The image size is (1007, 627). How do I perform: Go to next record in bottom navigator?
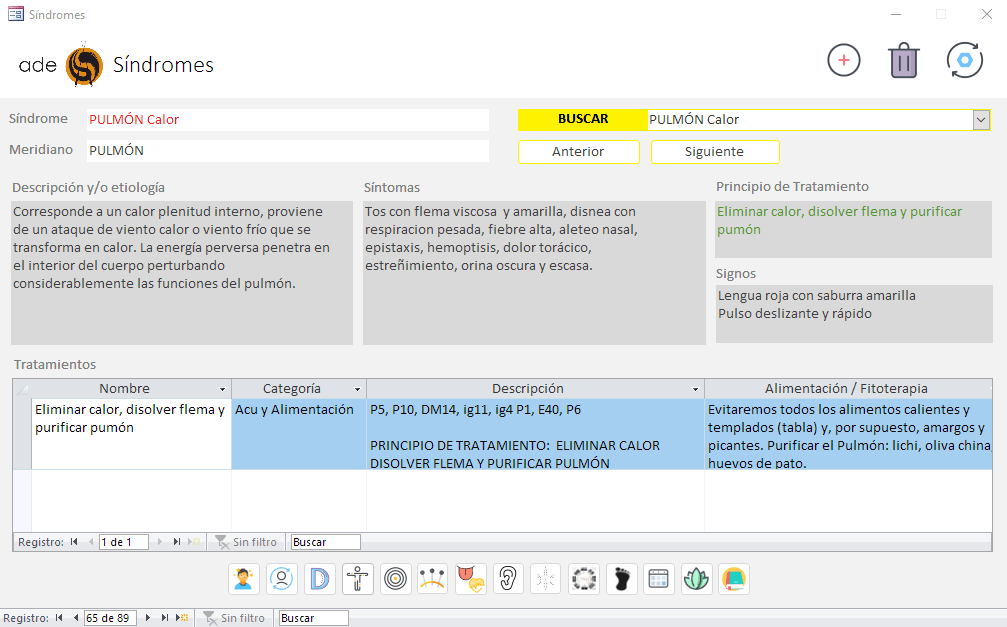[149, 618]
